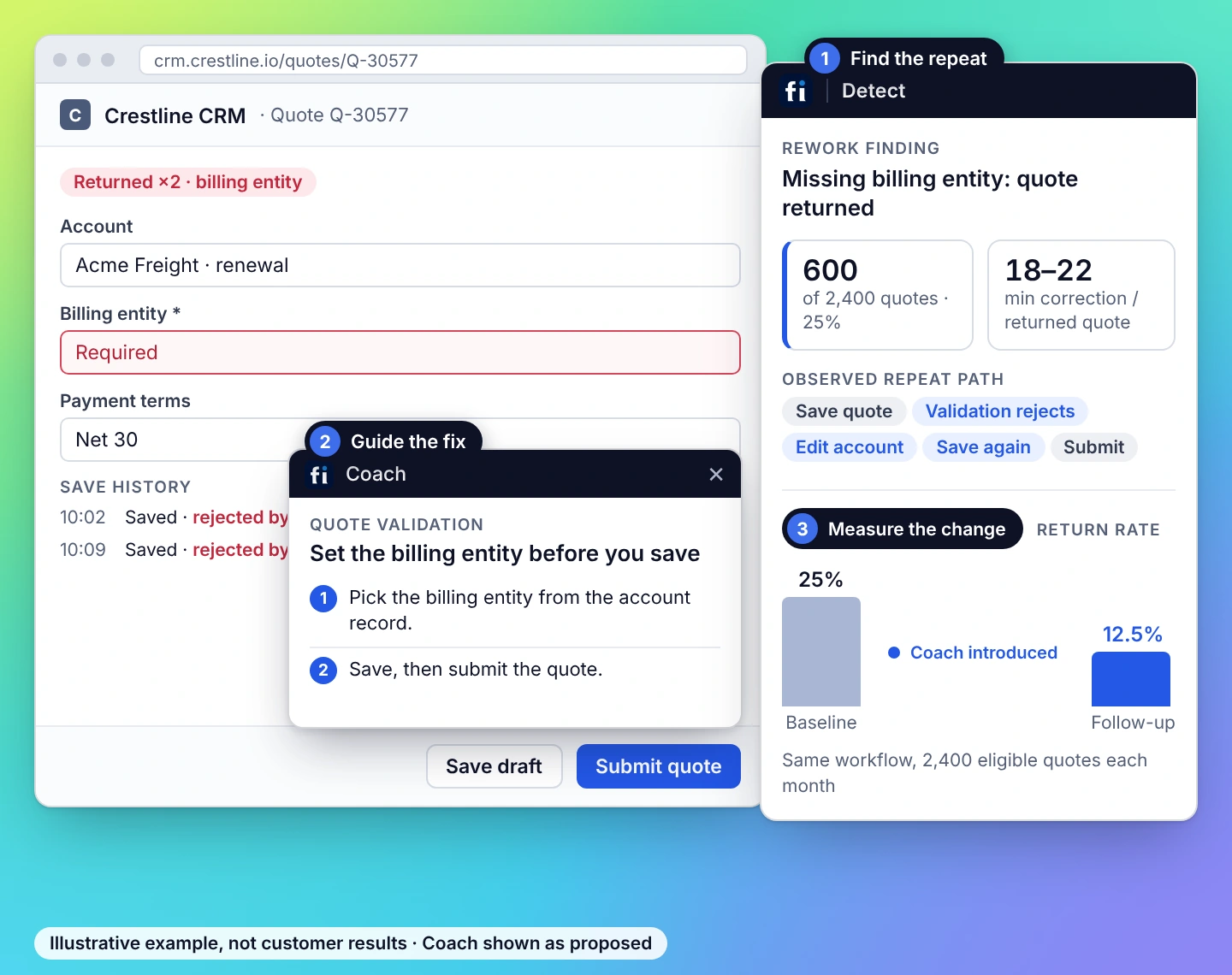Click the Crestline CRM logo icon
Screen dimensions: 1232x975
tap(75, 115)
